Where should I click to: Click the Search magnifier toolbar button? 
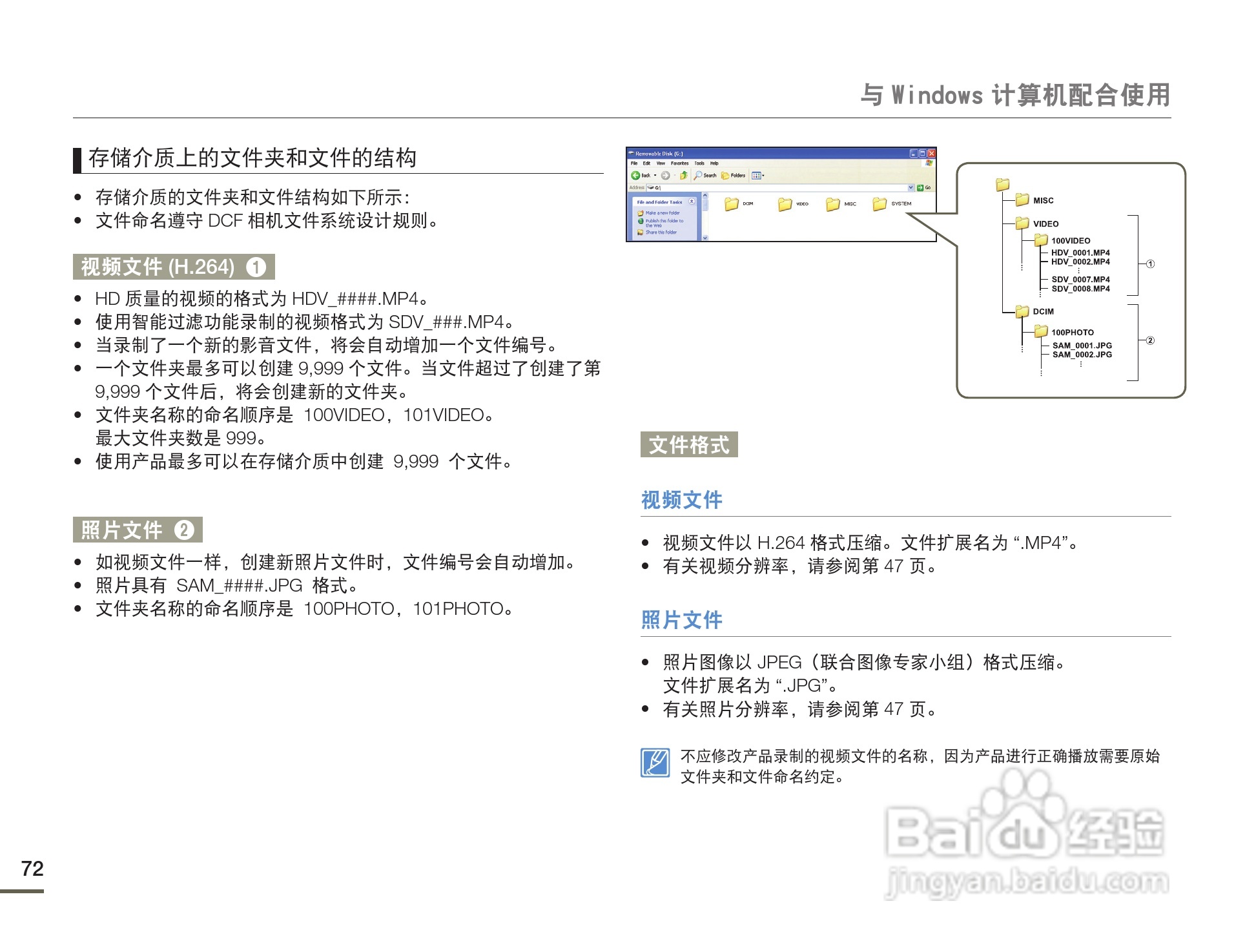tap(705, 175)
